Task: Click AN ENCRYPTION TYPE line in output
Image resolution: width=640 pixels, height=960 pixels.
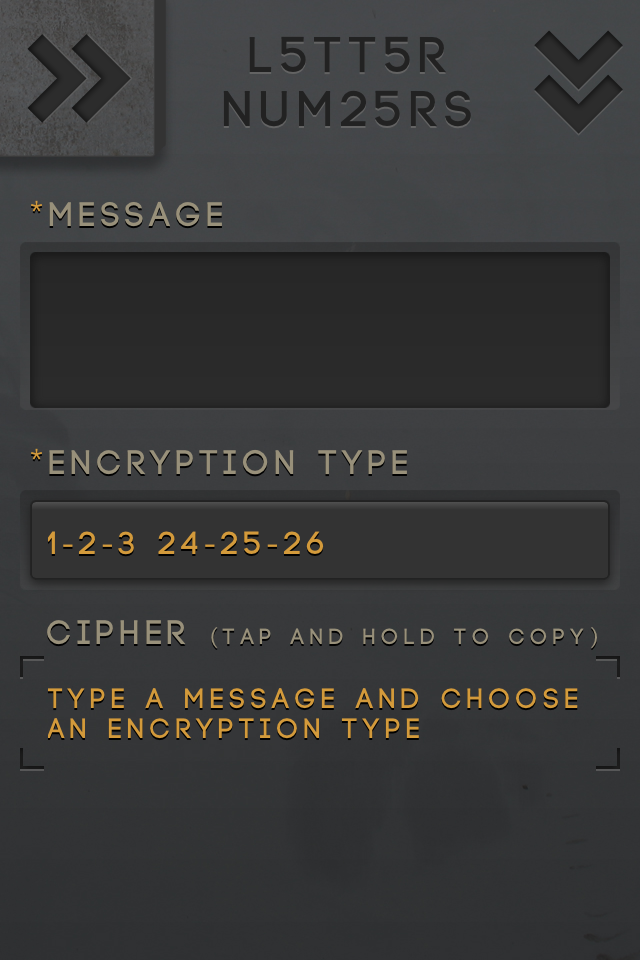Action: [x=234, y=729]
